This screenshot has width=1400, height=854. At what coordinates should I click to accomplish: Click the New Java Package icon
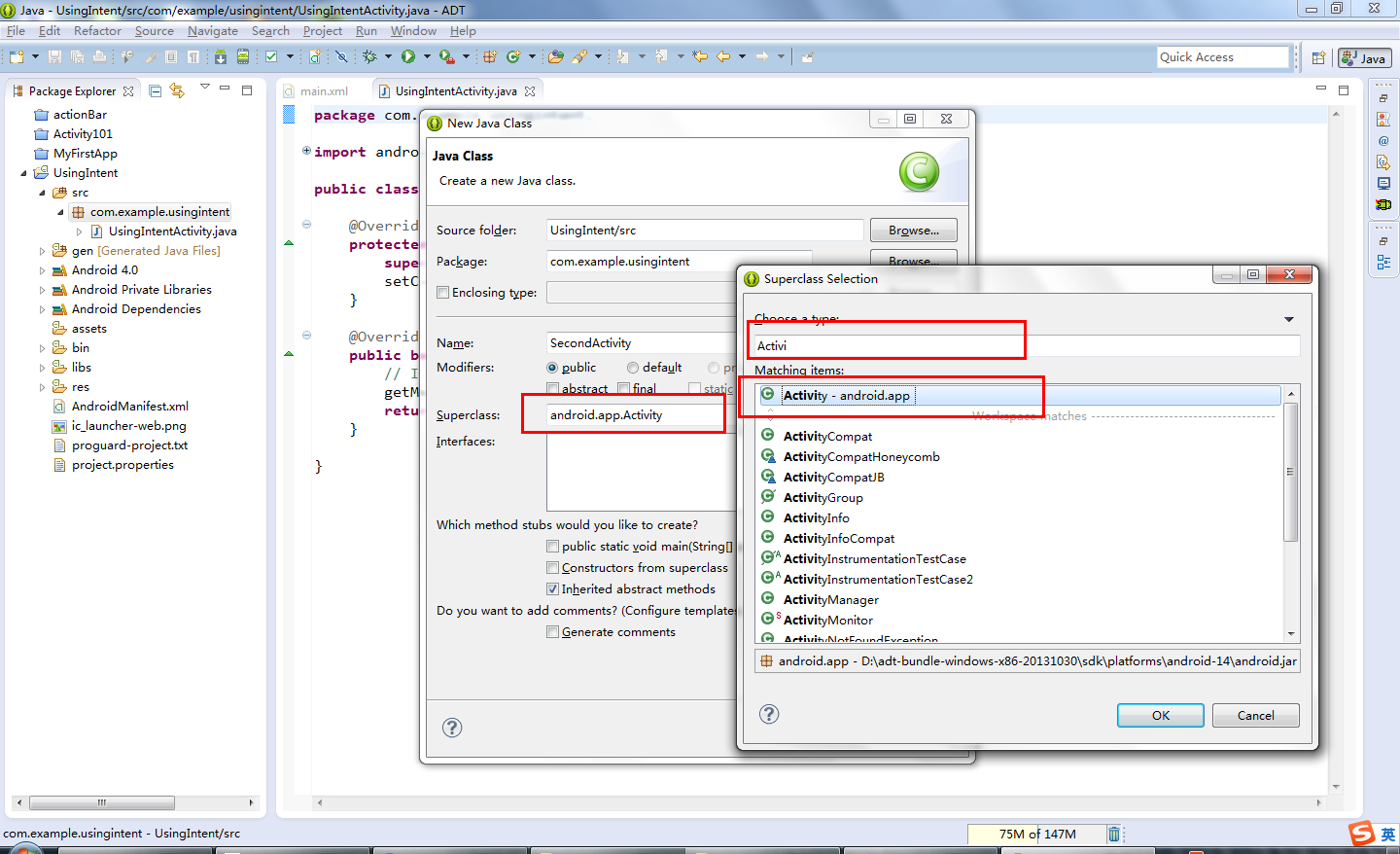pos(490,56)
